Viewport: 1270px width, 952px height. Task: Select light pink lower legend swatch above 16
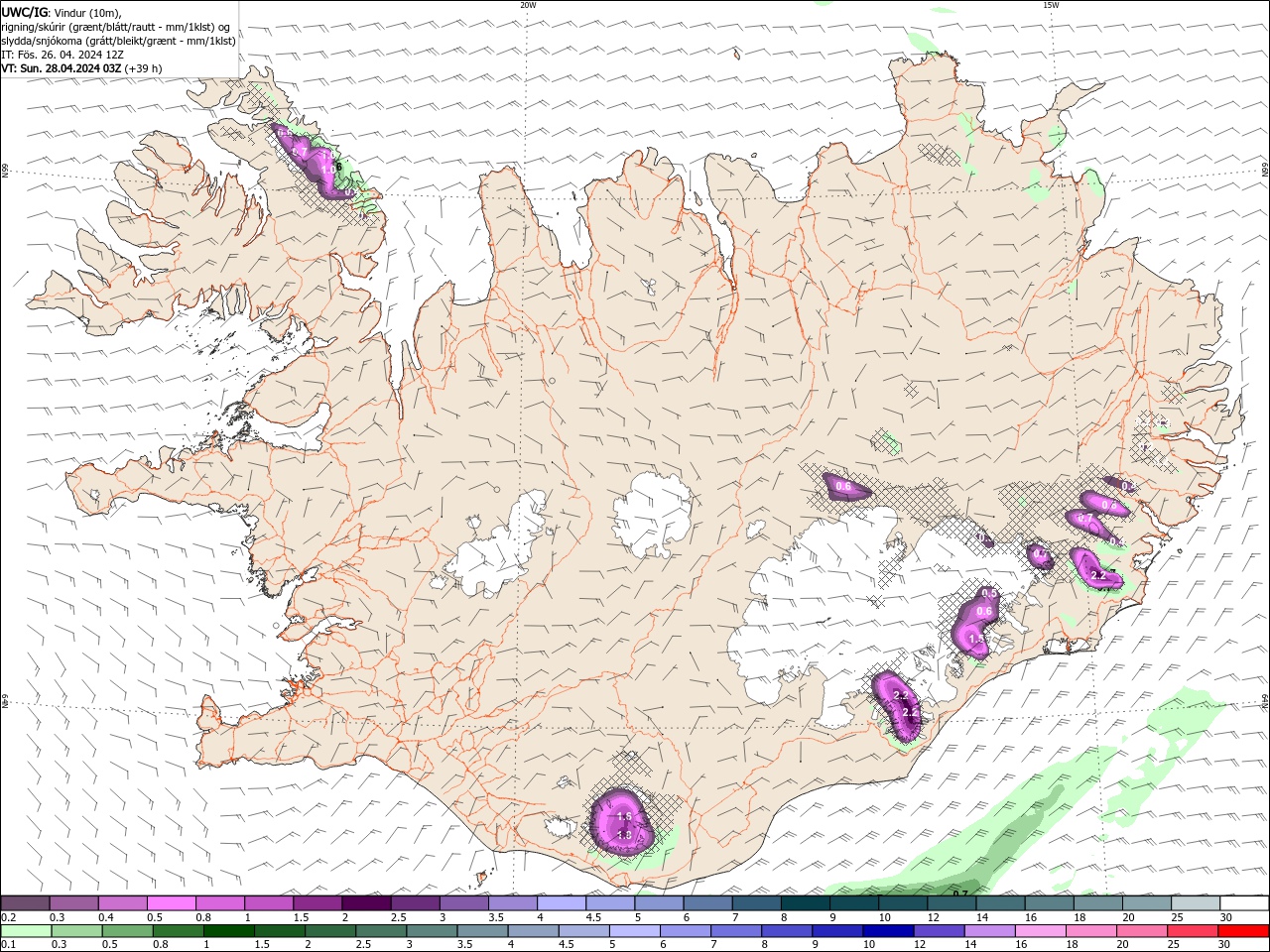tap(1040, 931)
